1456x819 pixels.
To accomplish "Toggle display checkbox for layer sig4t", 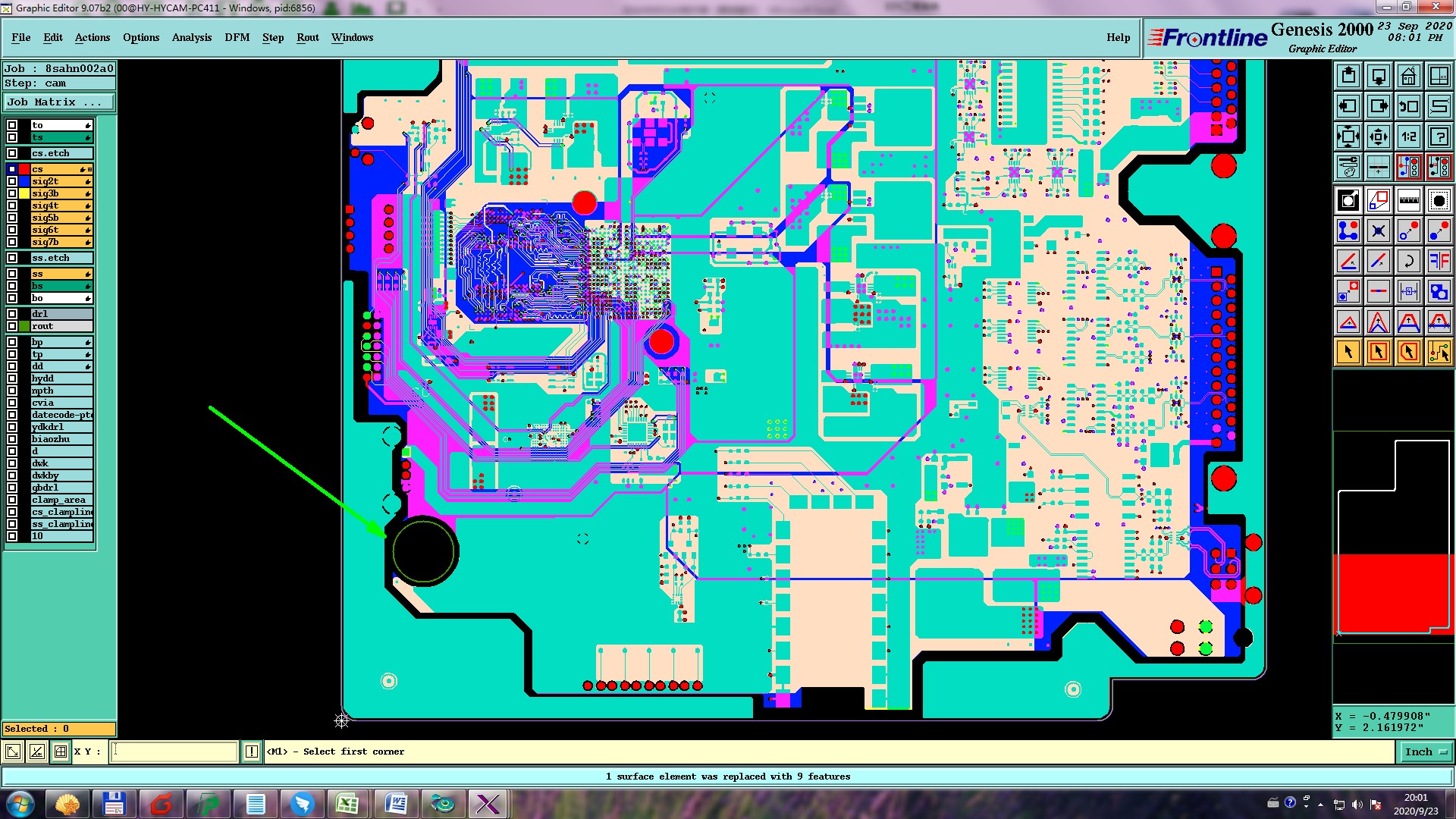I will click(x=12, y=206).
